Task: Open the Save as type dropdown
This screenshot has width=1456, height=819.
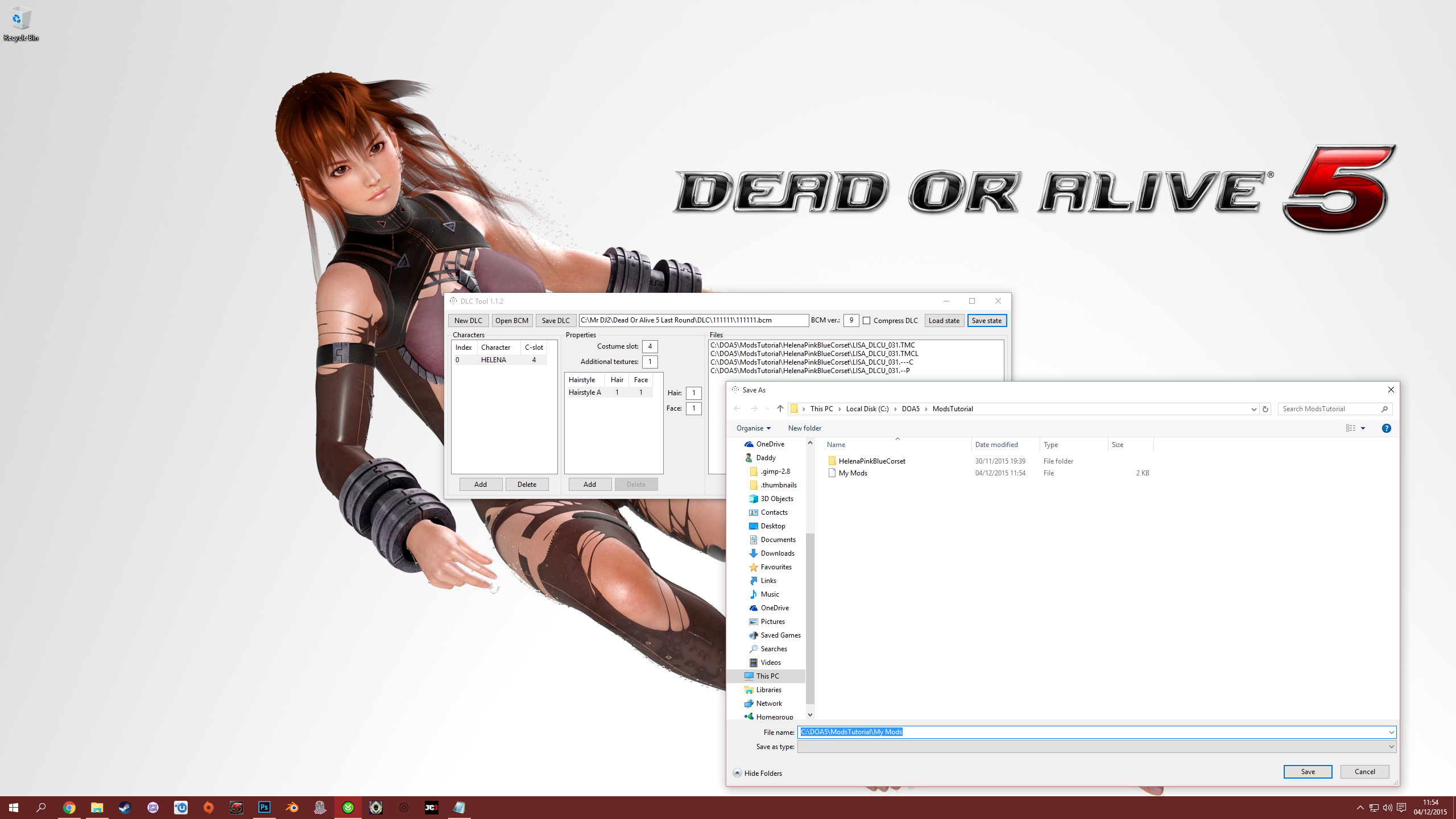Action: click(1391, 746)
